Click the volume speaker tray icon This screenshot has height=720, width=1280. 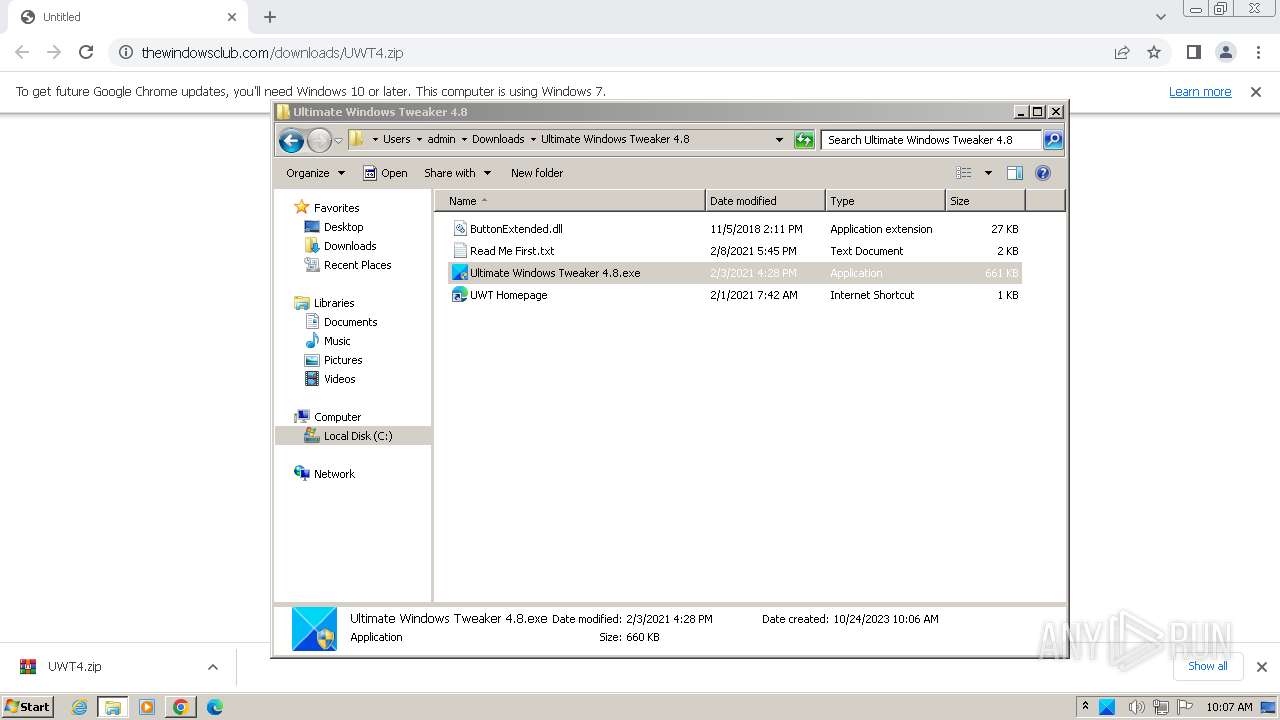click(x=1135, y=707)
